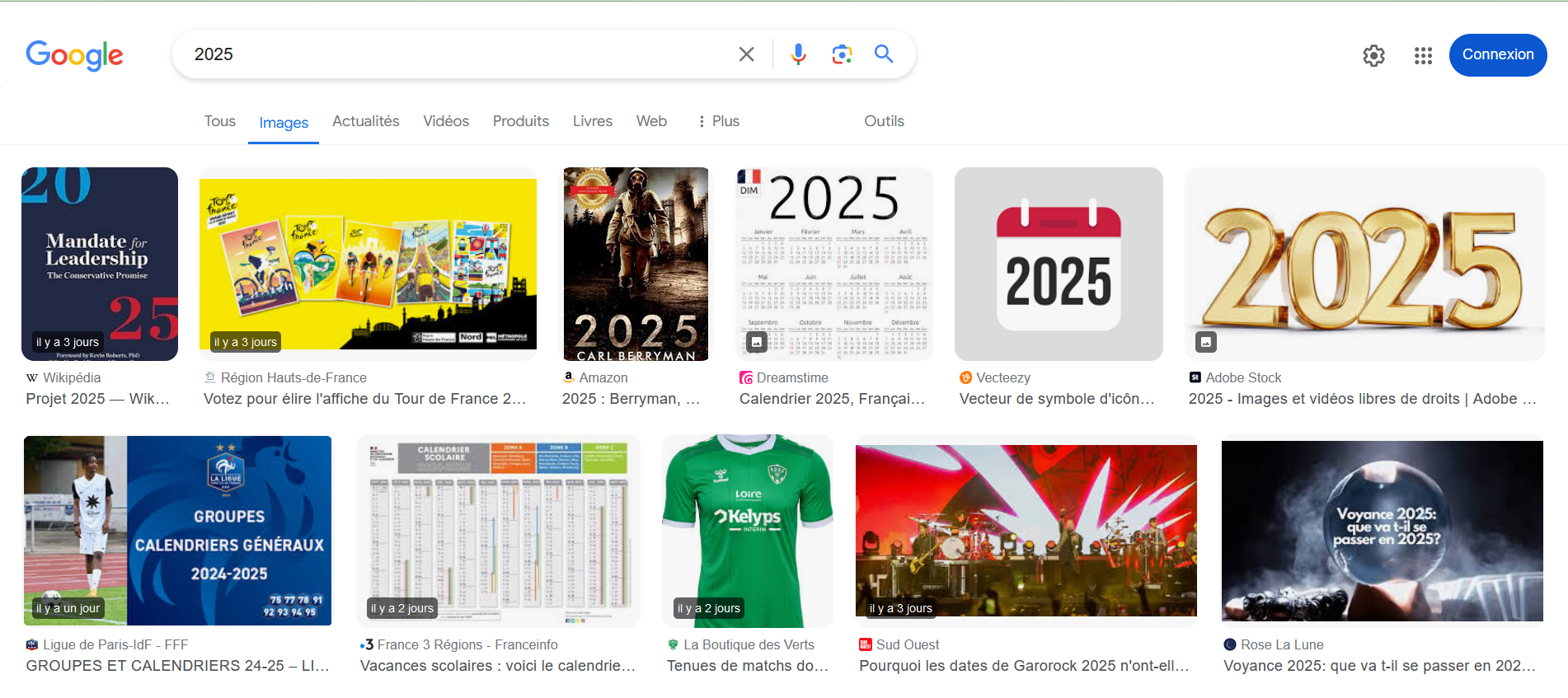Screen dimensions: 1568x698
Task: Click the Rose La Lune source name
Action: click(x=1282, y=644)
